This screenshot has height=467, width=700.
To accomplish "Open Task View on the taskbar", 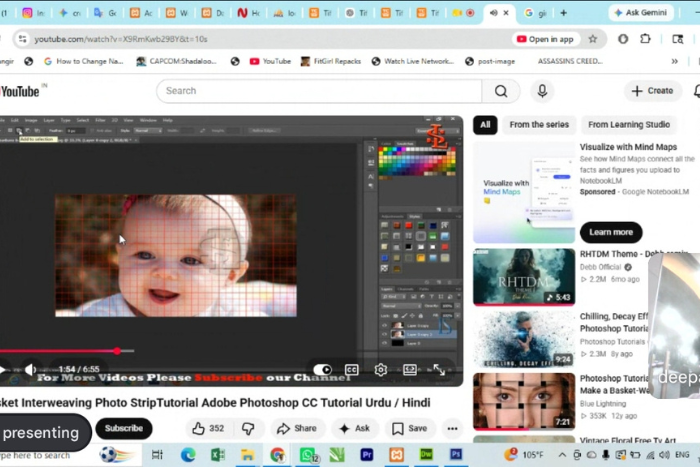I will 158,455.
